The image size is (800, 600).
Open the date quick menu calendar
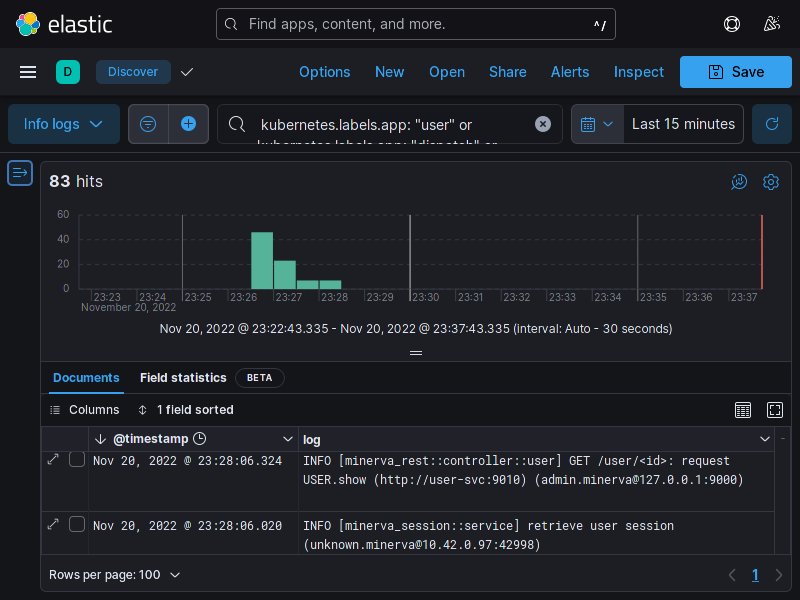pyautogui.click(x=596, y=124)
